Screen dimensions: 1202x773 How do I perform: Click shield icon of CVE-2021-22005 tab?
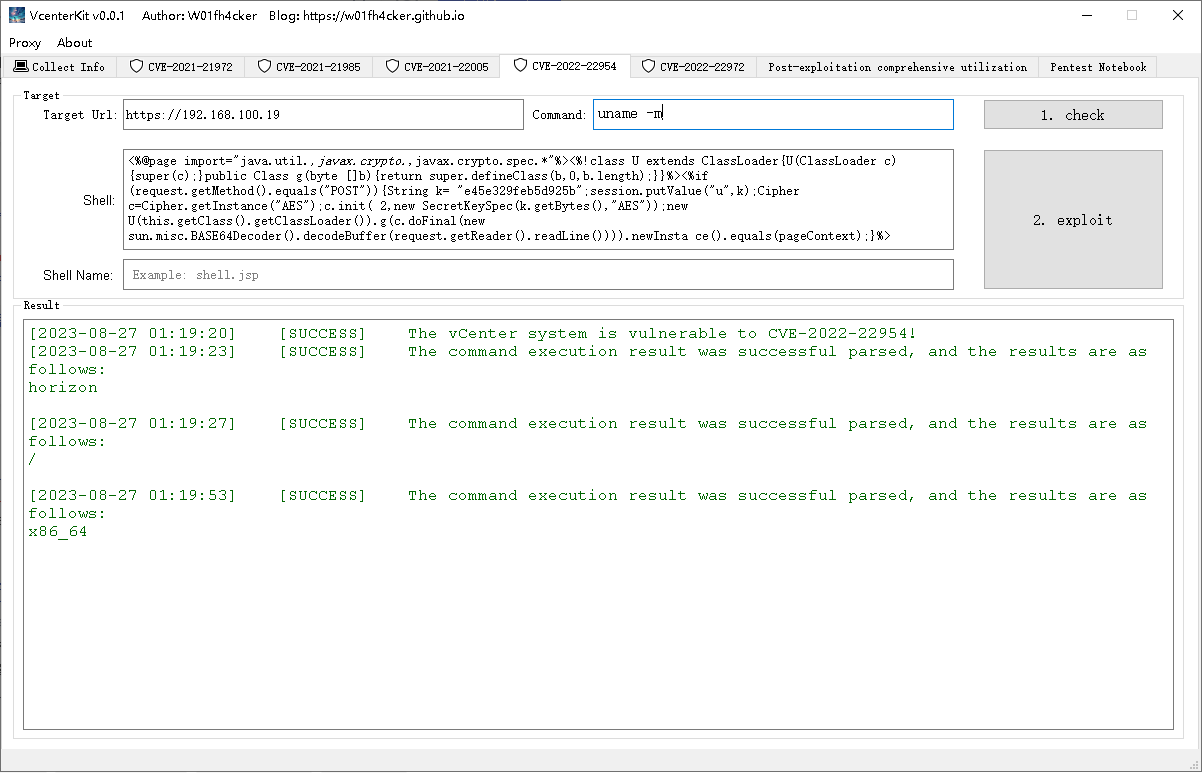[x=392, y=67]
